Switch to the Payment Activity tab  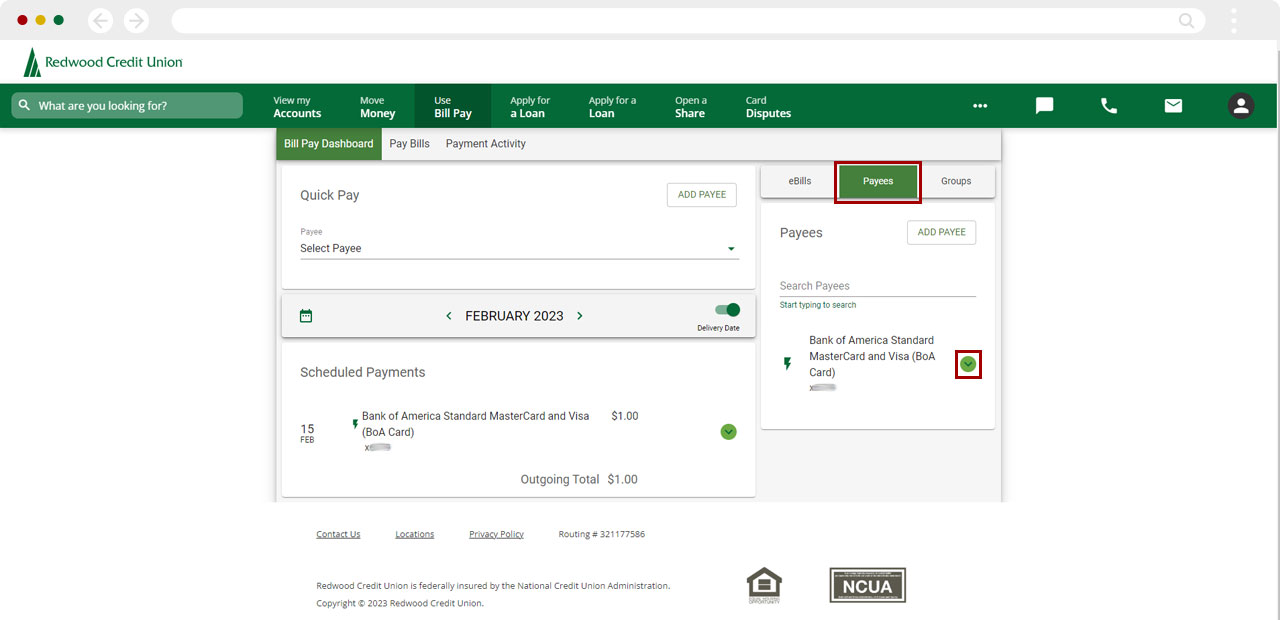pos(486,144)
